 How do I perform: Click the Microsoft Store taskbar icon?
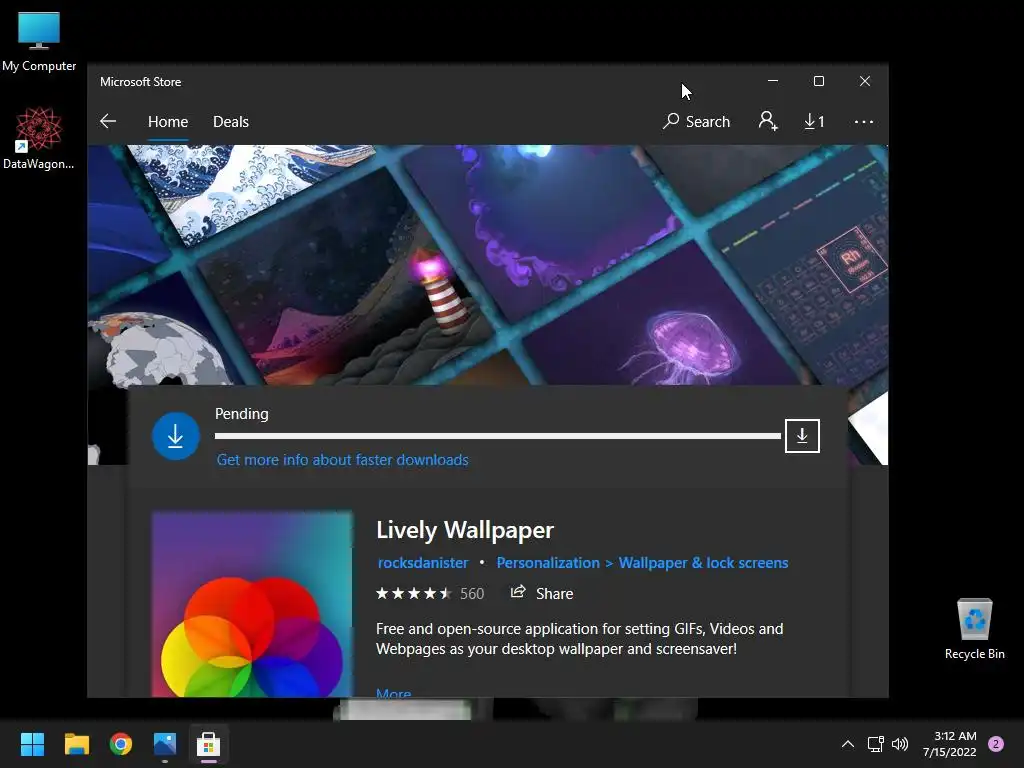click(x=208, y=744)
